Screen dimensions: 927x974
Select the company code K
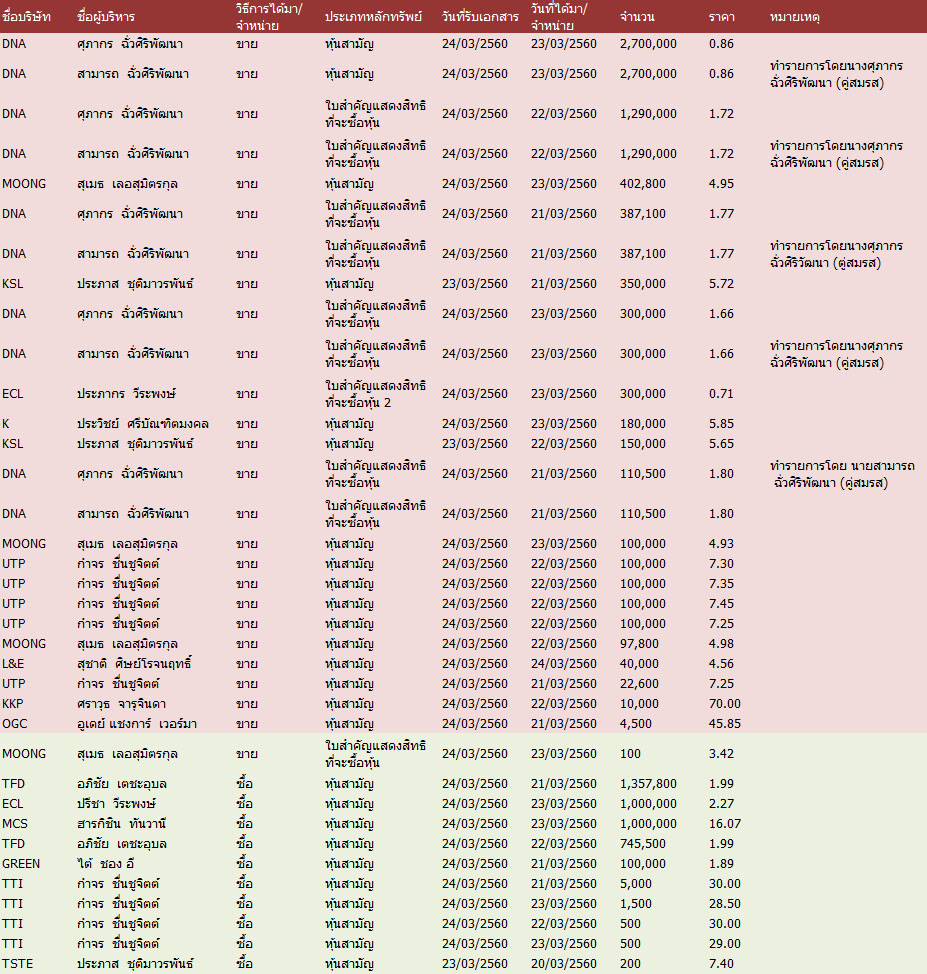click(x=6, y=424)
